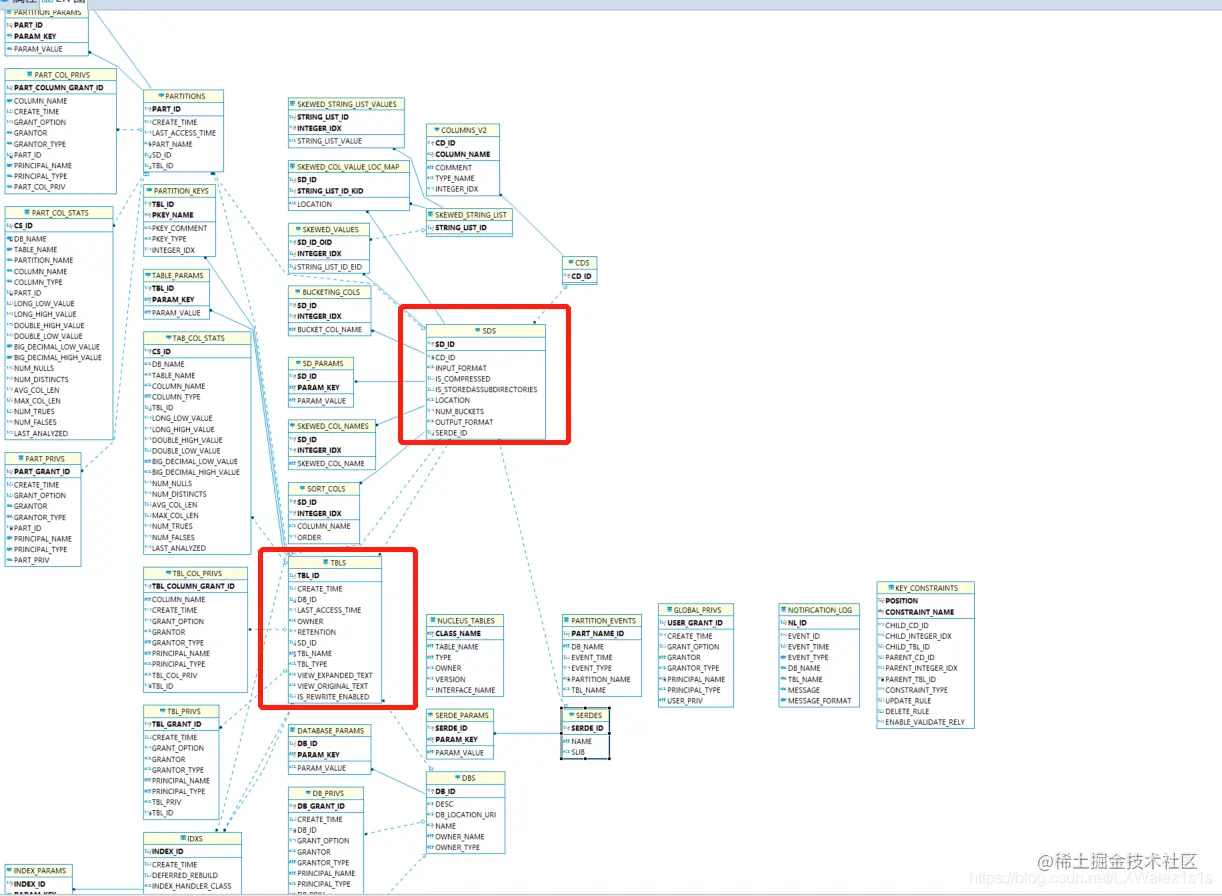Viewport: 1222px width, 896px height.
Task: Click the table icon beside SKEWED_VALUES title
Action: [x=299, y=230]
